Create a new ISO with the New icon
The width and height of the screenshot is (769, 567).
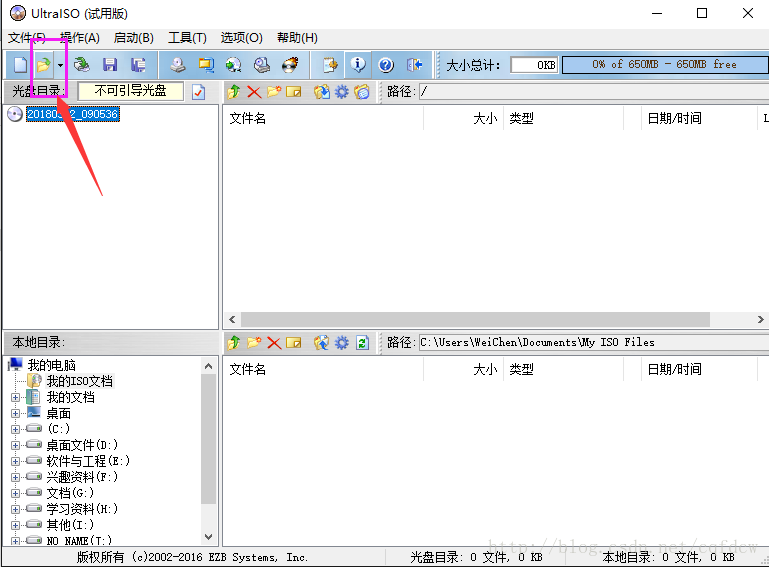(x=20, y=65)
